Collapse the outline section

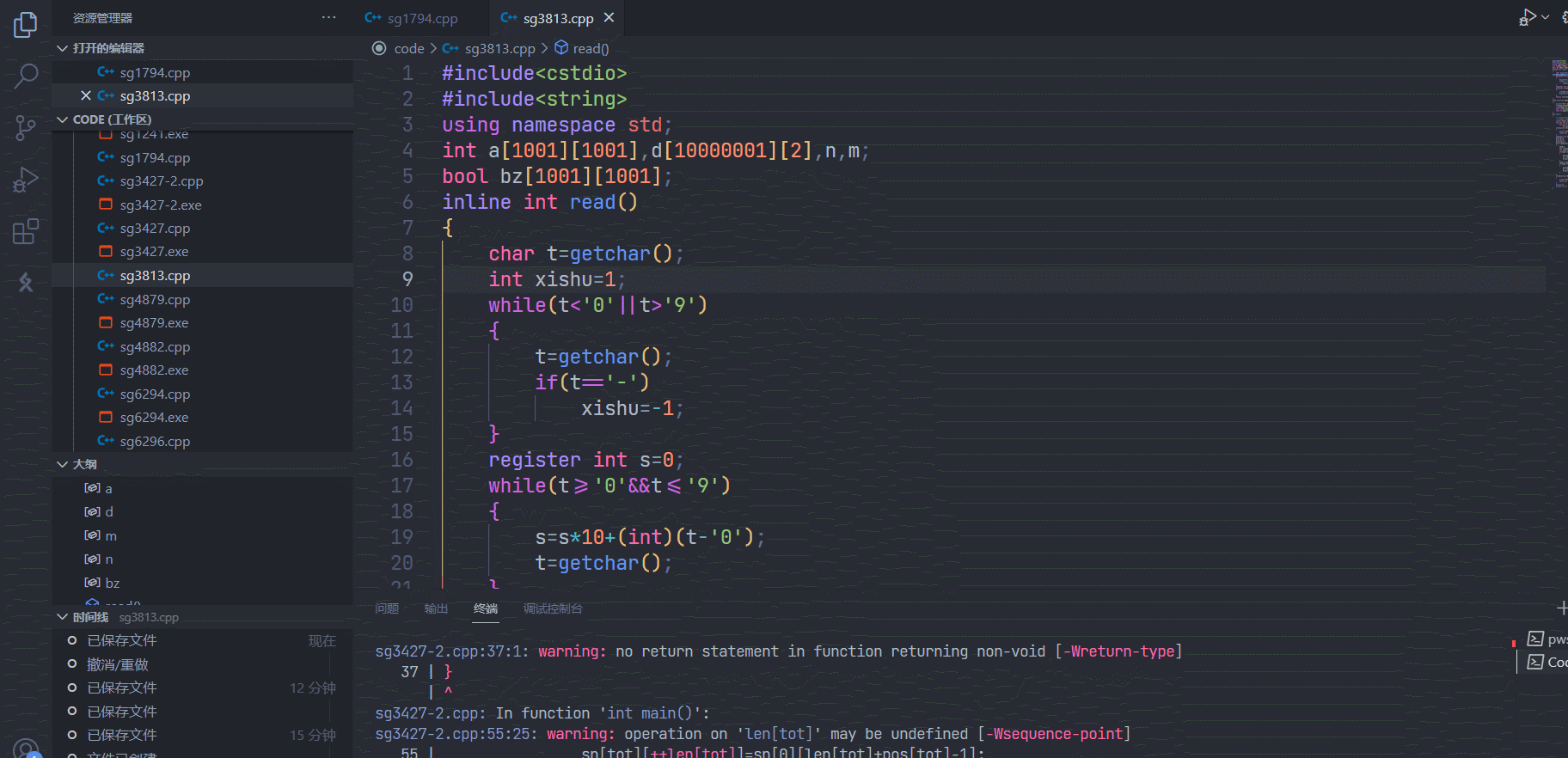click(63, 464)
